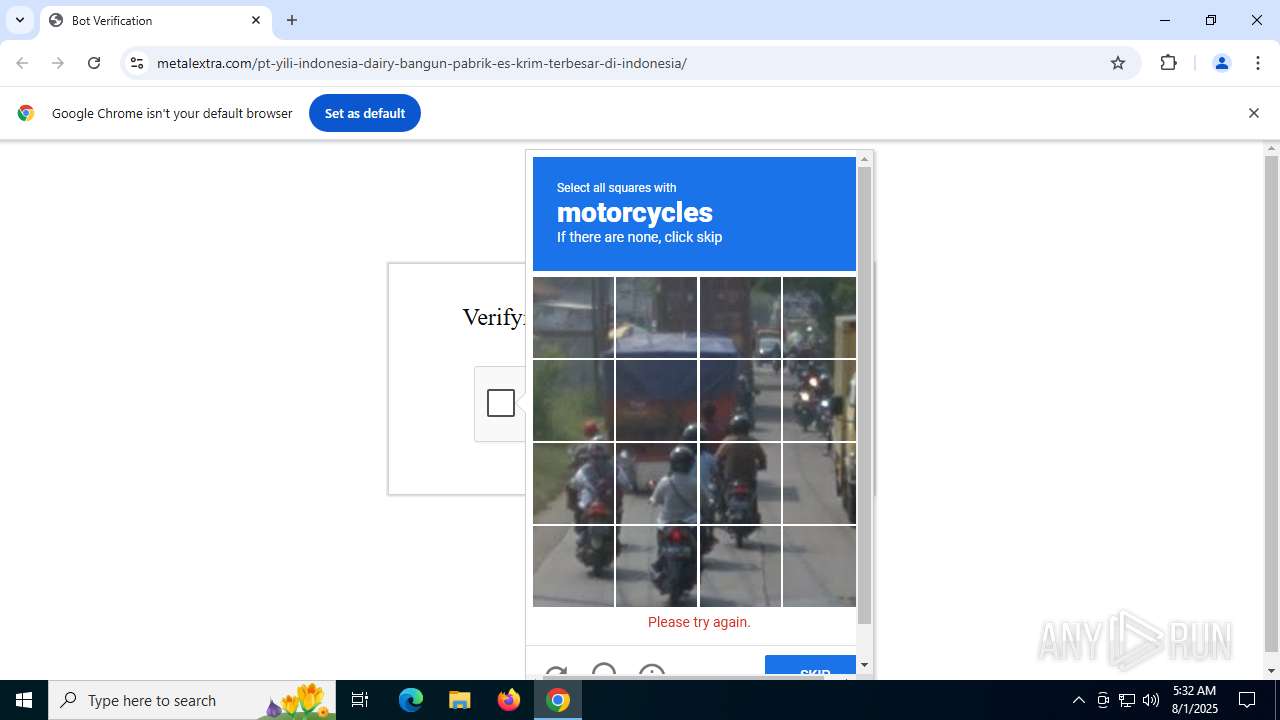Show hidden system tray icons

click(x=1078, y=700)
